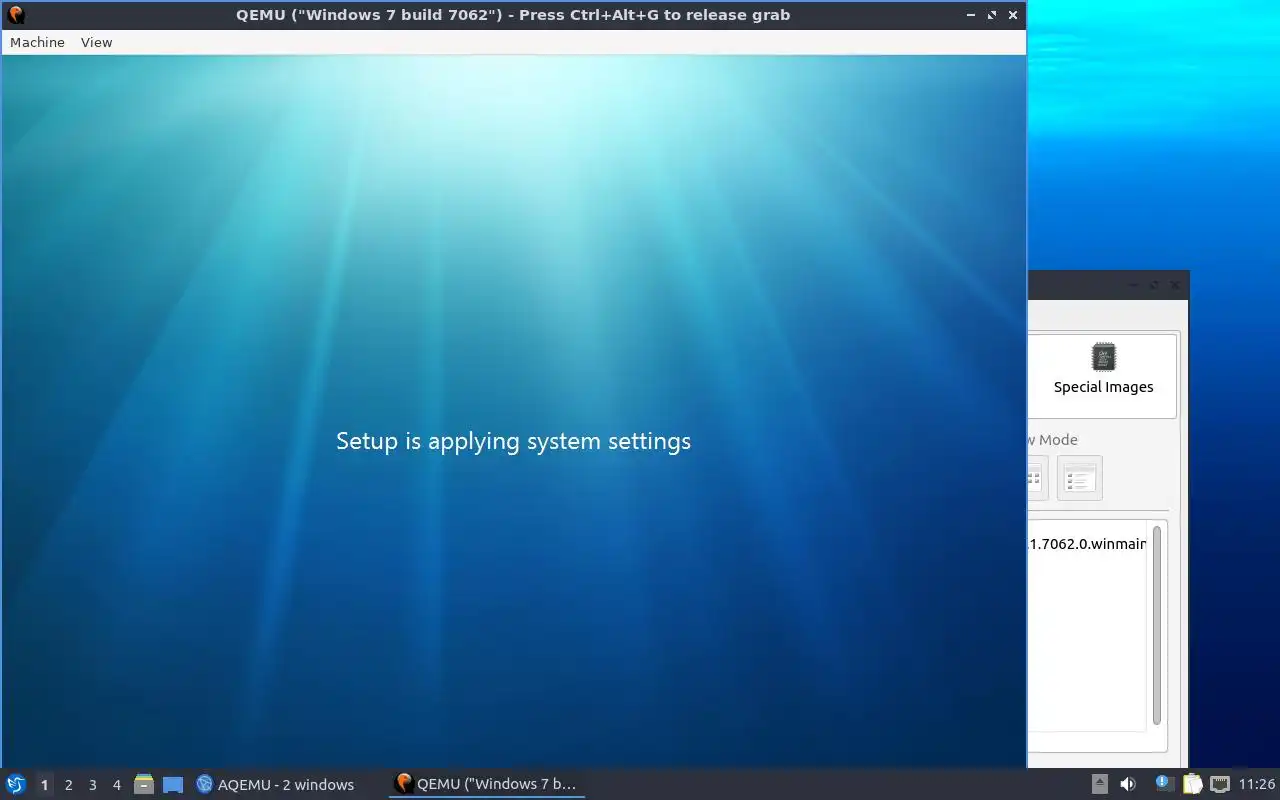This screenshot has height=800, width=1280.
Task: Click the show desktop panel icon
Action: [173, 785]
